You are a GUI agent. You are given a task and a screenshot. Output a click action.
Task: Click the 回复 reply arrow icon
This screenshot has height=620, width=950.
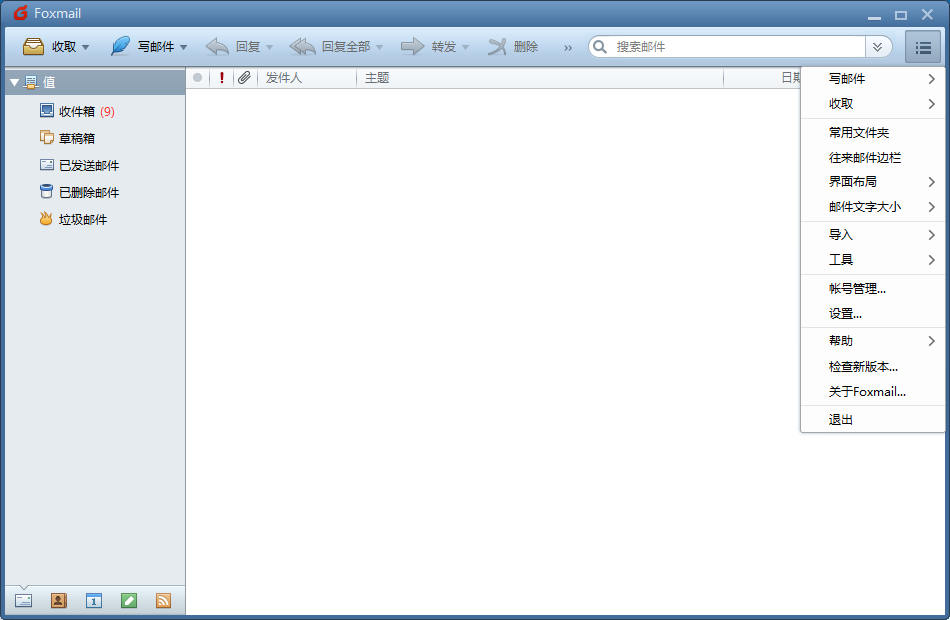point(217,47)
